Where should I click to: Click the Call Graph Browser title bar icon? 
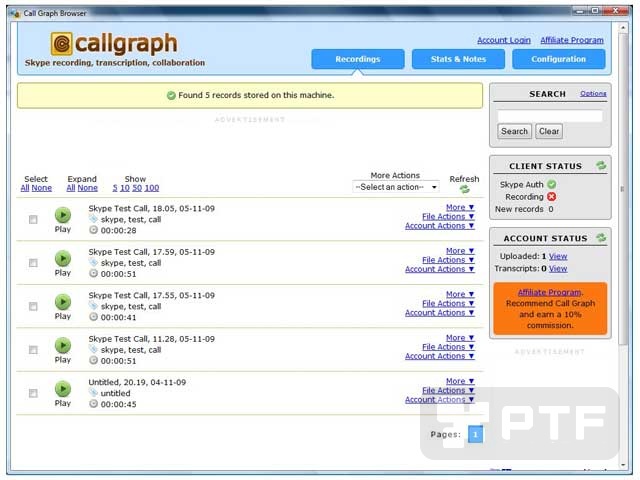[x=16, y=13]
